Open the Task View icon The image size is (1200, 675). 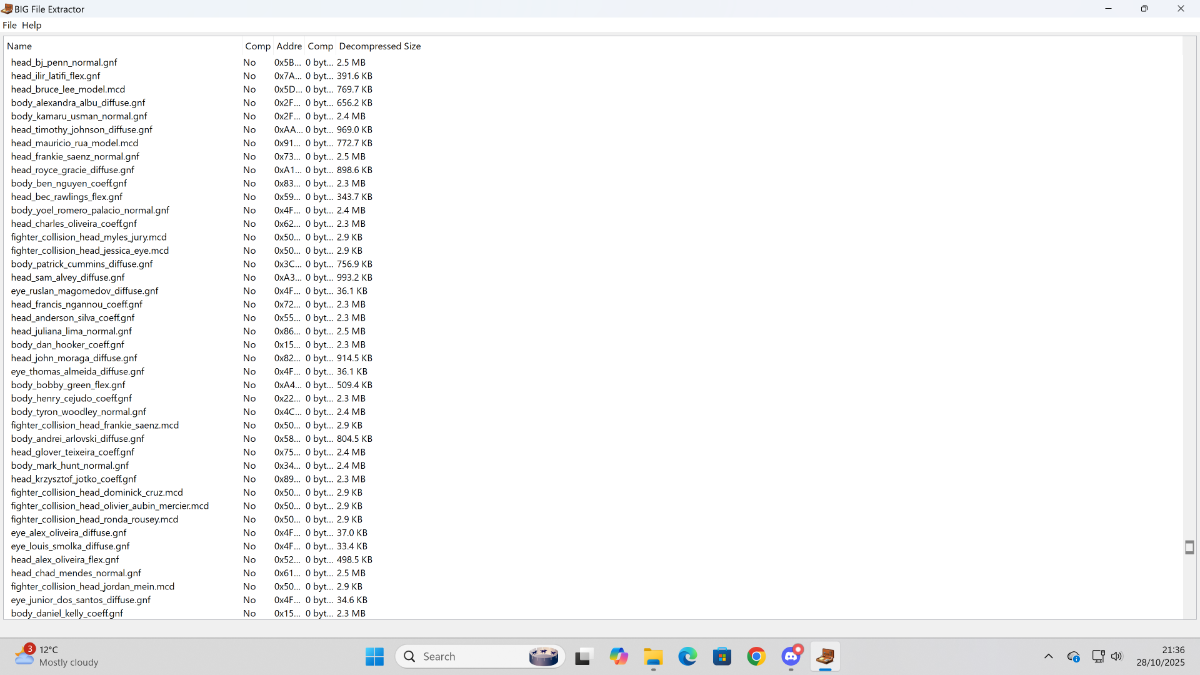(x=584, y=656)
